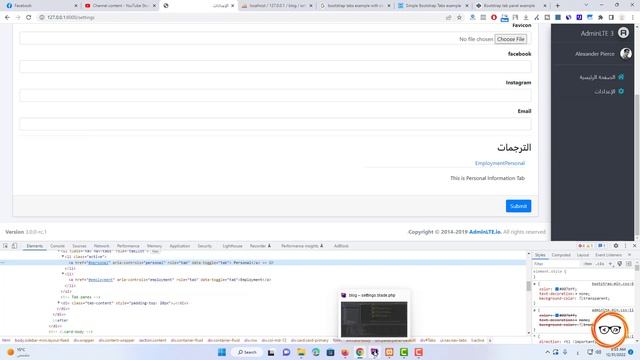Click the Alexander Pierce avatar
This screenshot has height=360, width=640.
pos(626,53)
